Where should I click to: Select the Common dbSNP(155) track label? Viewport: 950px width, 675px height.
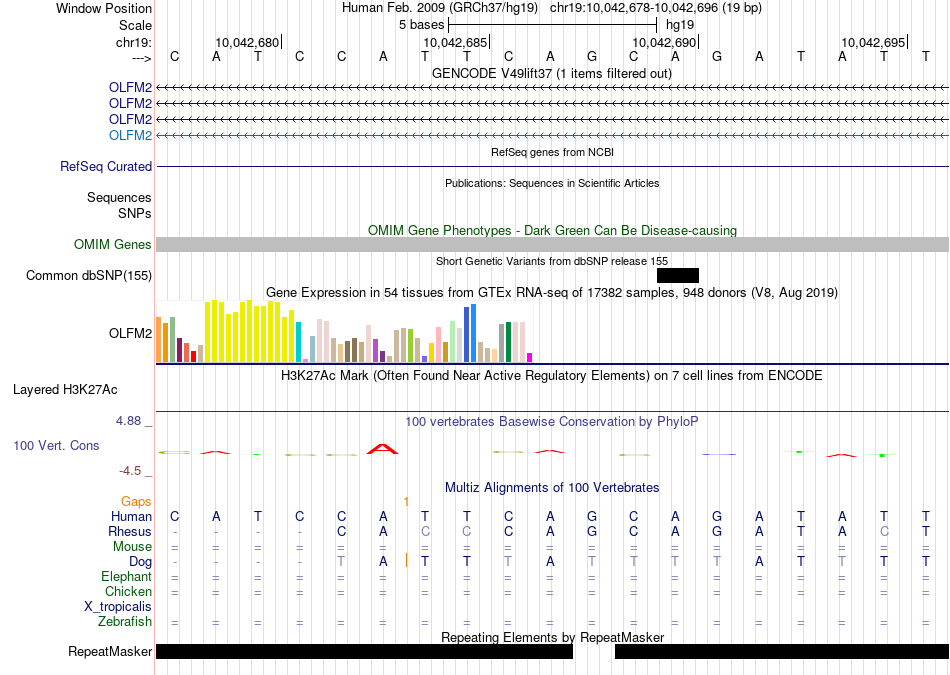coord(89,275)
